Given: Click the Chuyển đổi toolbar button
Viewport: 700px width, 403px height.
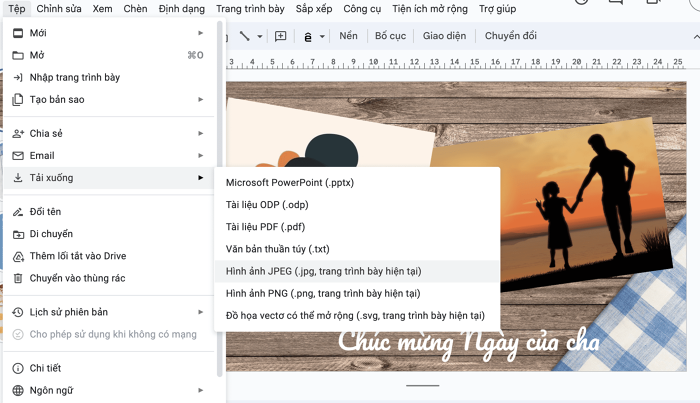Looking at the screenshot, I should pos(511,36).
